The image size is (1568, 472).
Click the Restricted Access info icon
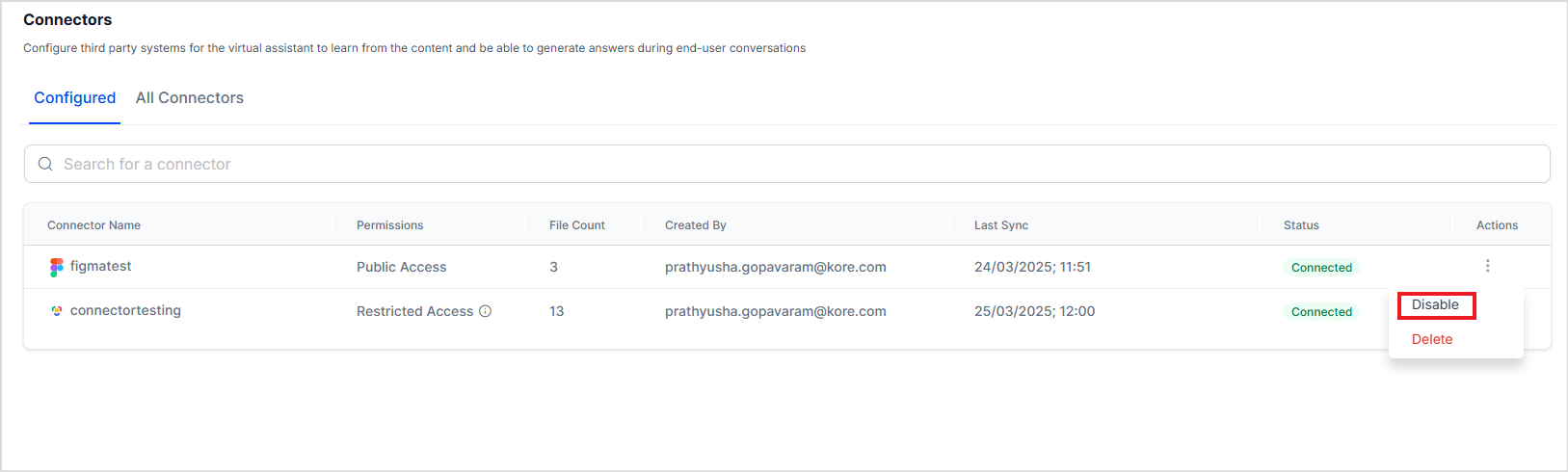point(486,311)
